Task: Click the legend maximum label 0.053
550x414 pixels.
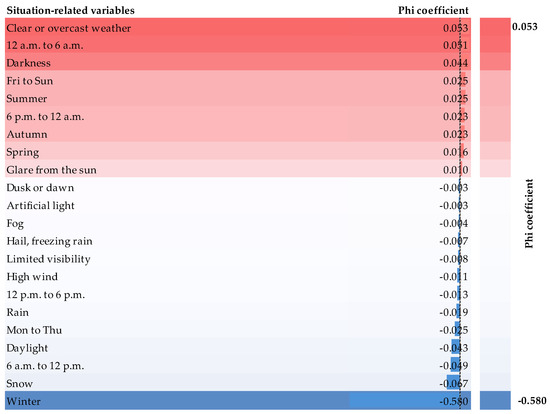Action: (524, 27)
